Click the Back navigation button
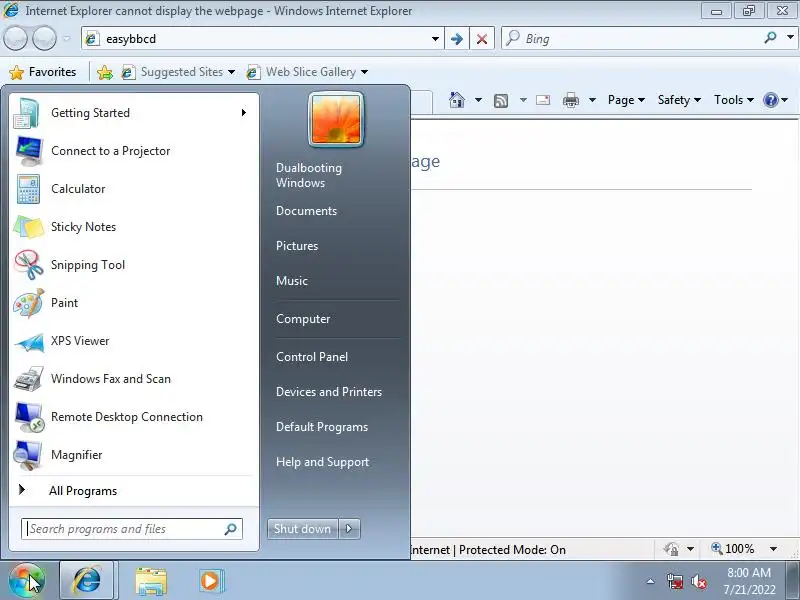Screen dimensions: 800x600 pyautogui.click(x=15, y=38)
